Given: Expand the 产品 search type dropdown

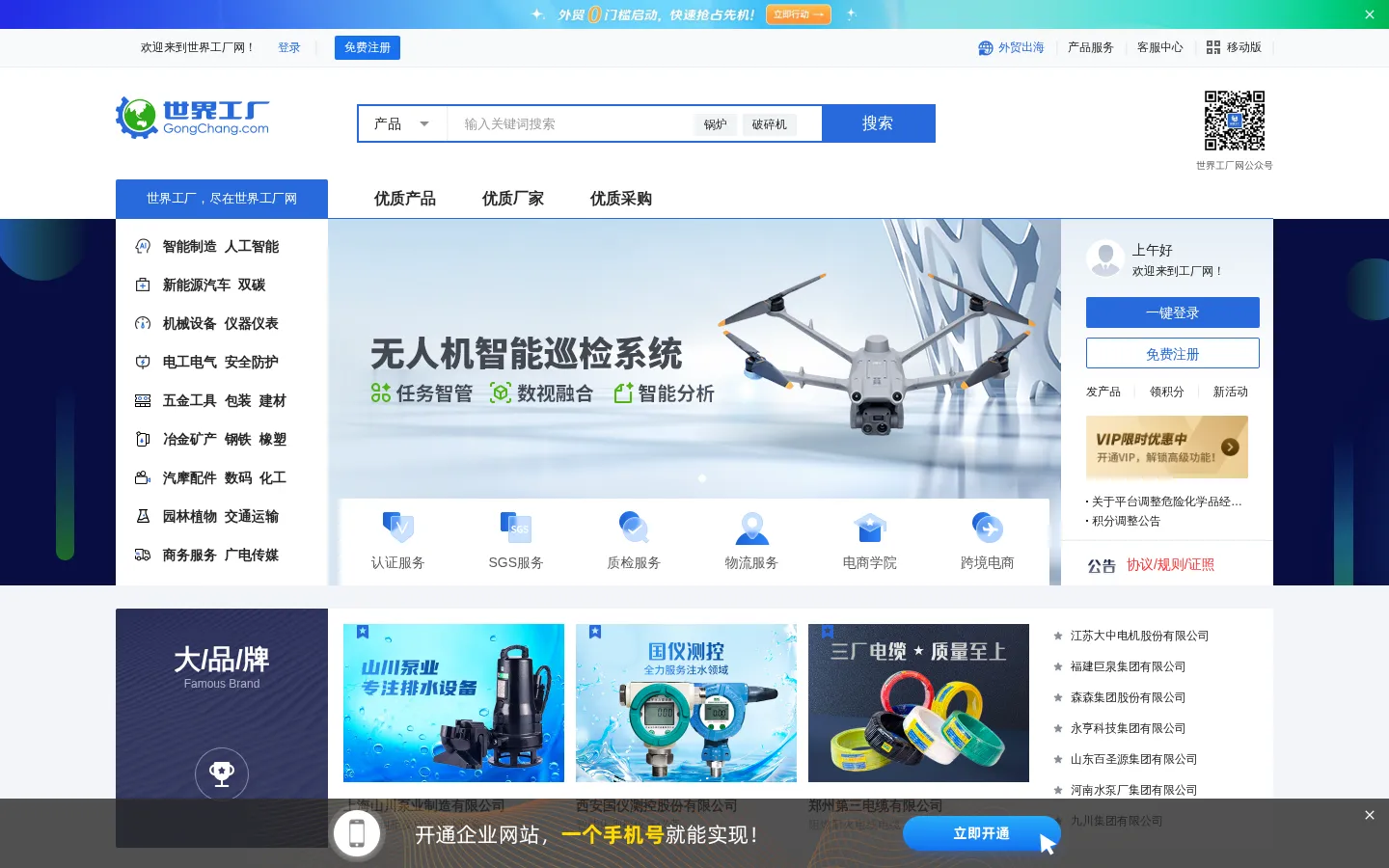Looking at the screenshot, I should 402,123.
